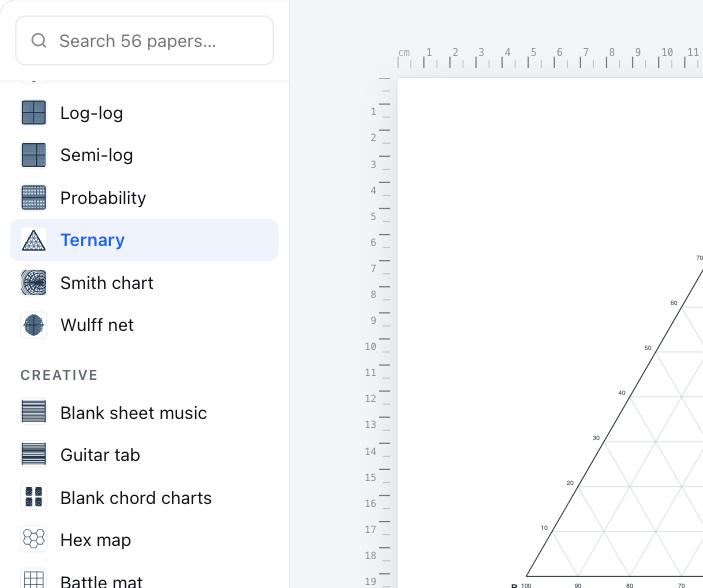Click the Guitar tab icon
703x588 pixels.
pos(34,455)
